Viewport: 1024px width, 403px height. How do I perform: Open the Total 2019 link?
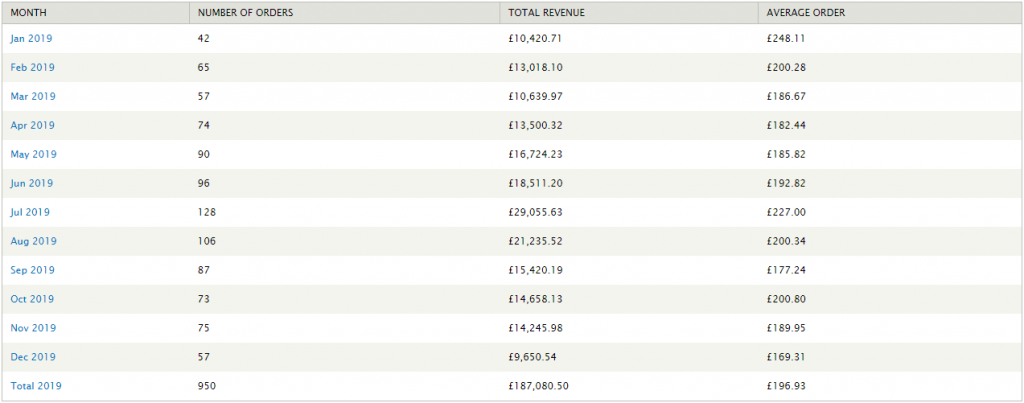[x=36, y=386]
